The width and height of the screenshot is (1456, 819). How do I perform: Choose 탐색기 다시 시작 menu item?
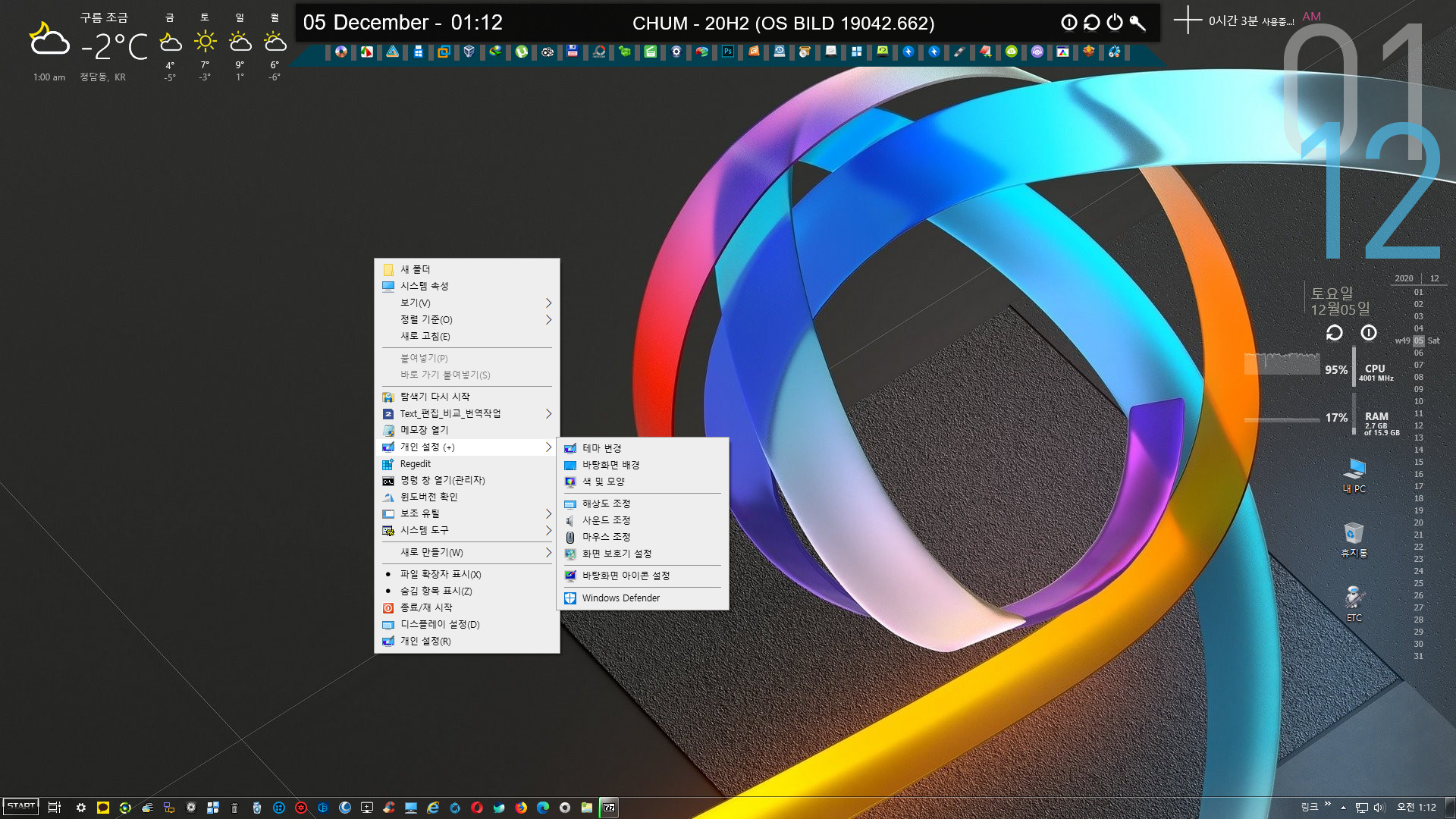467,397
